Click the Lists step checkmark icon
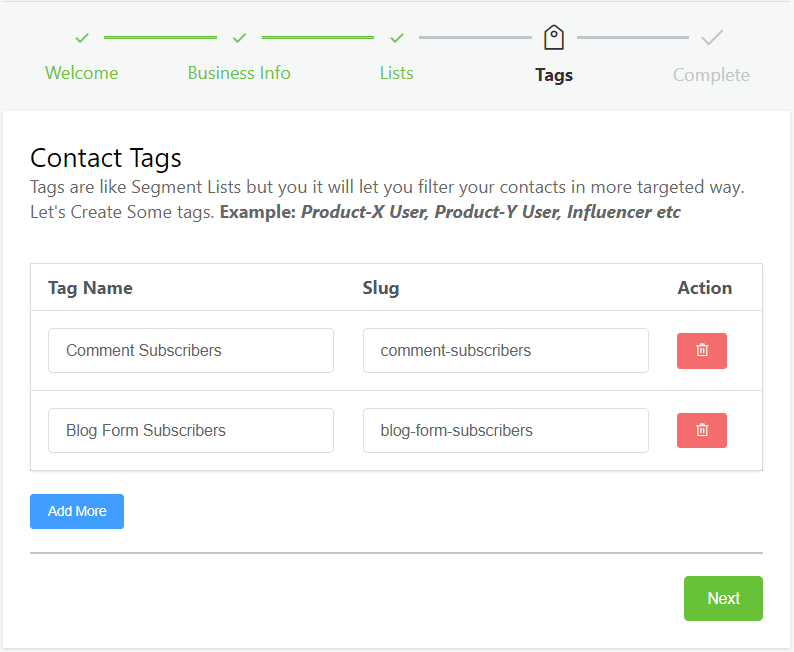This screenshot has width=794, height=652. point(397,38)
